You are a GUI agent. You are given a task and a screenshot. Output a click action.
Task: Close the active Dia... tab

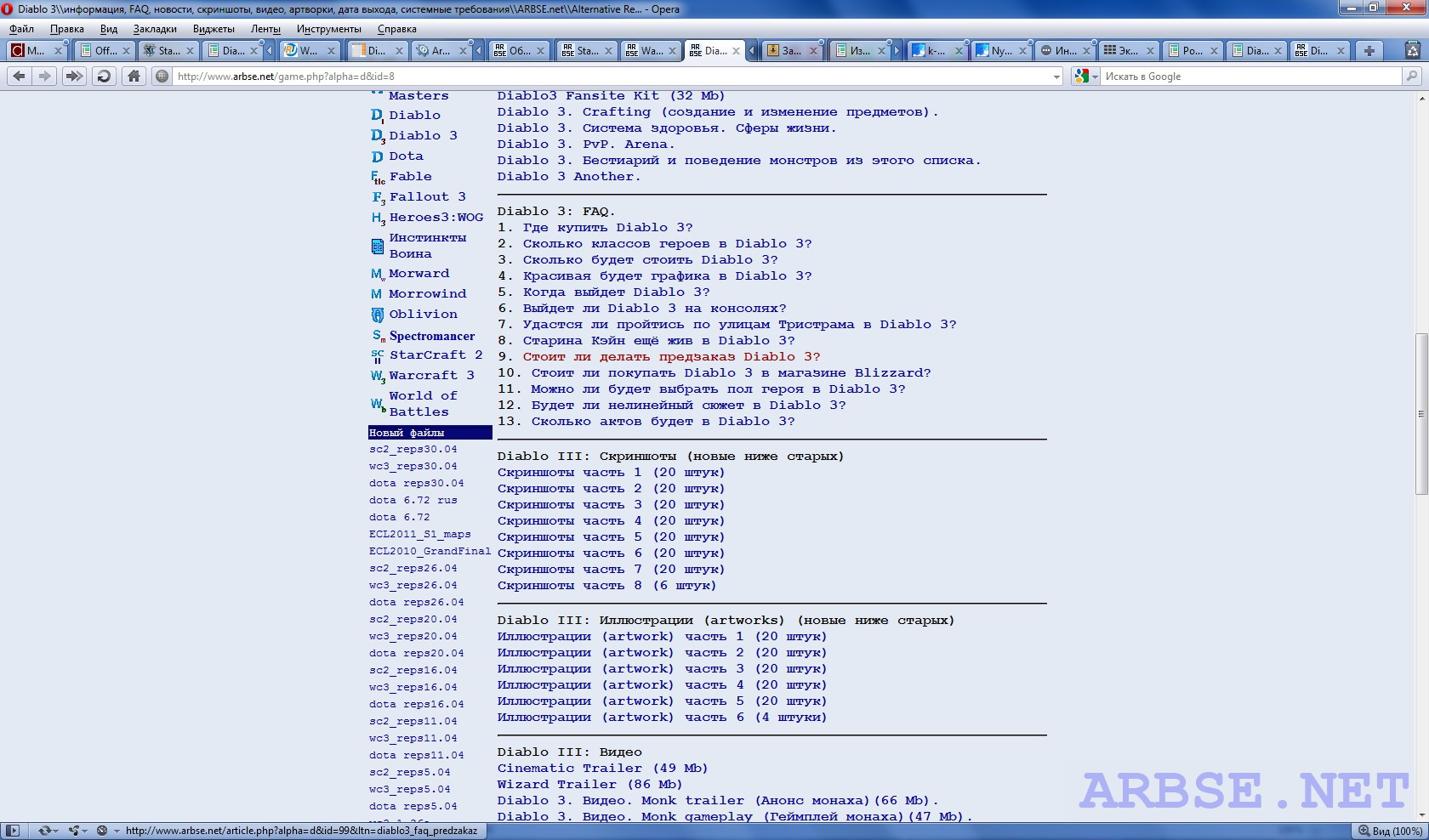[x=736, y=51]
